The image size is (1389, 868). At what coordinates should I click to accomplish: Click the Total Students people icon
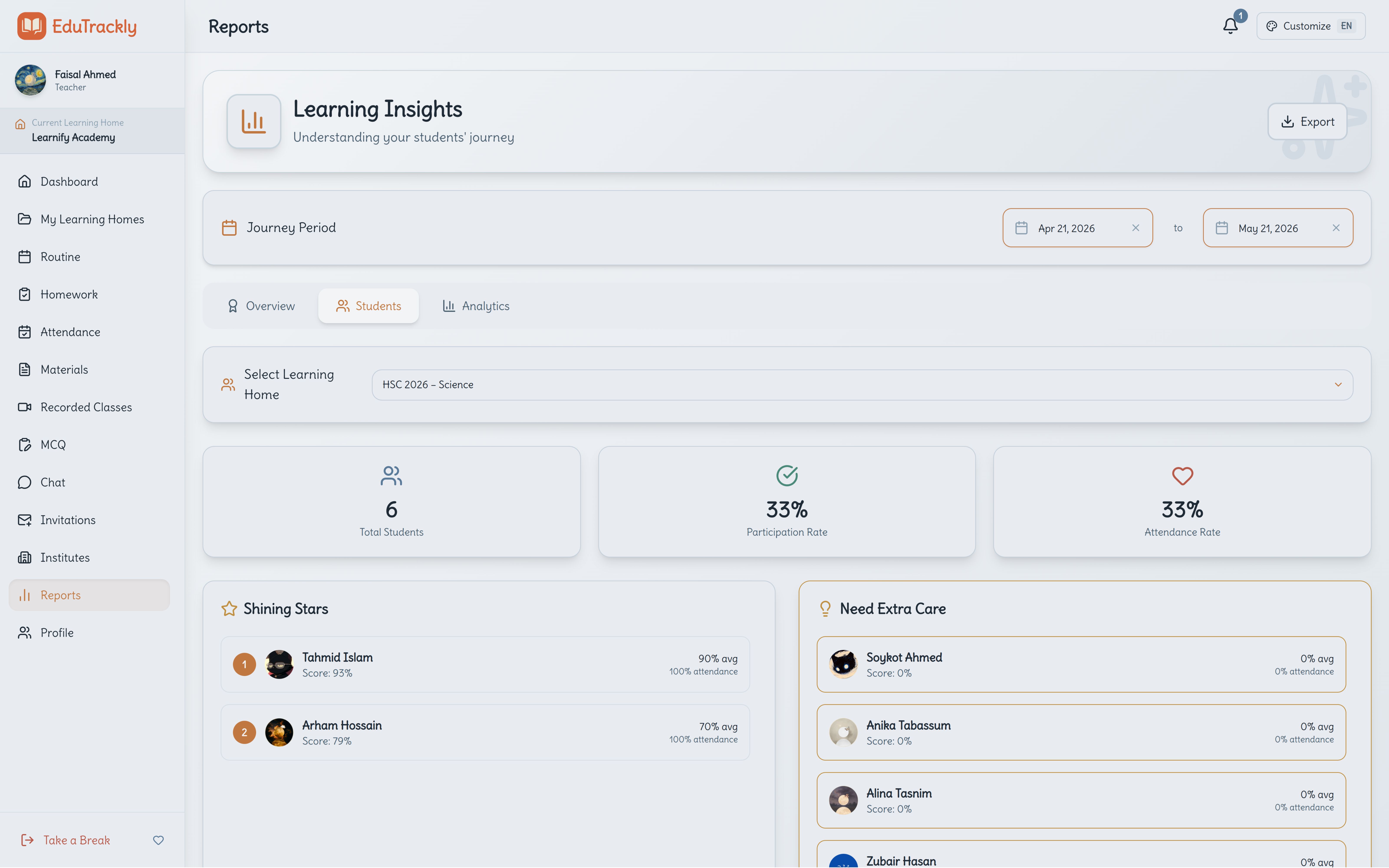click(x=392, y=476)
